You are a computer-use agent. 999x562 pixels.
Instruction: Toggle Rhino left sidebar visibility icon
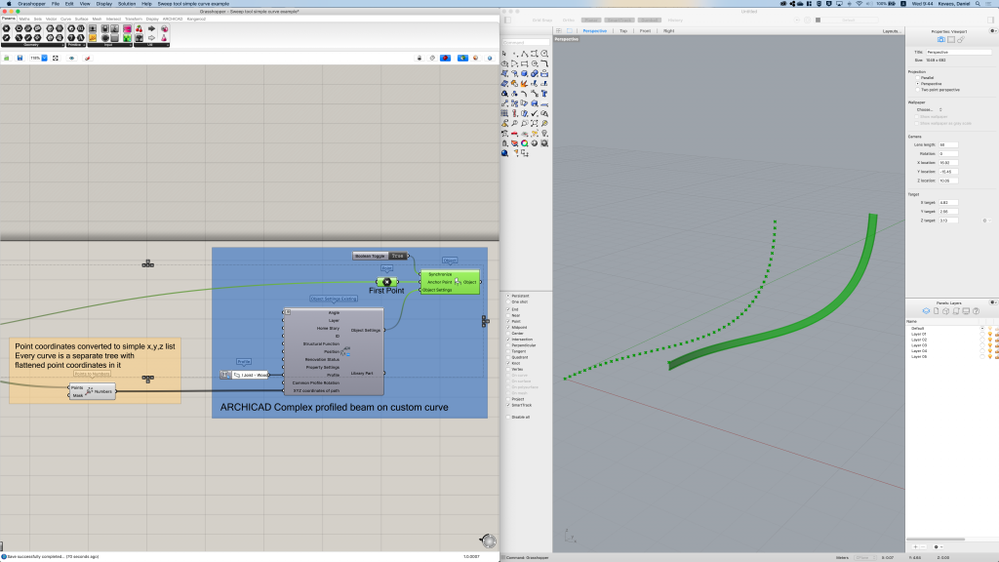click(x=508, y=20)
